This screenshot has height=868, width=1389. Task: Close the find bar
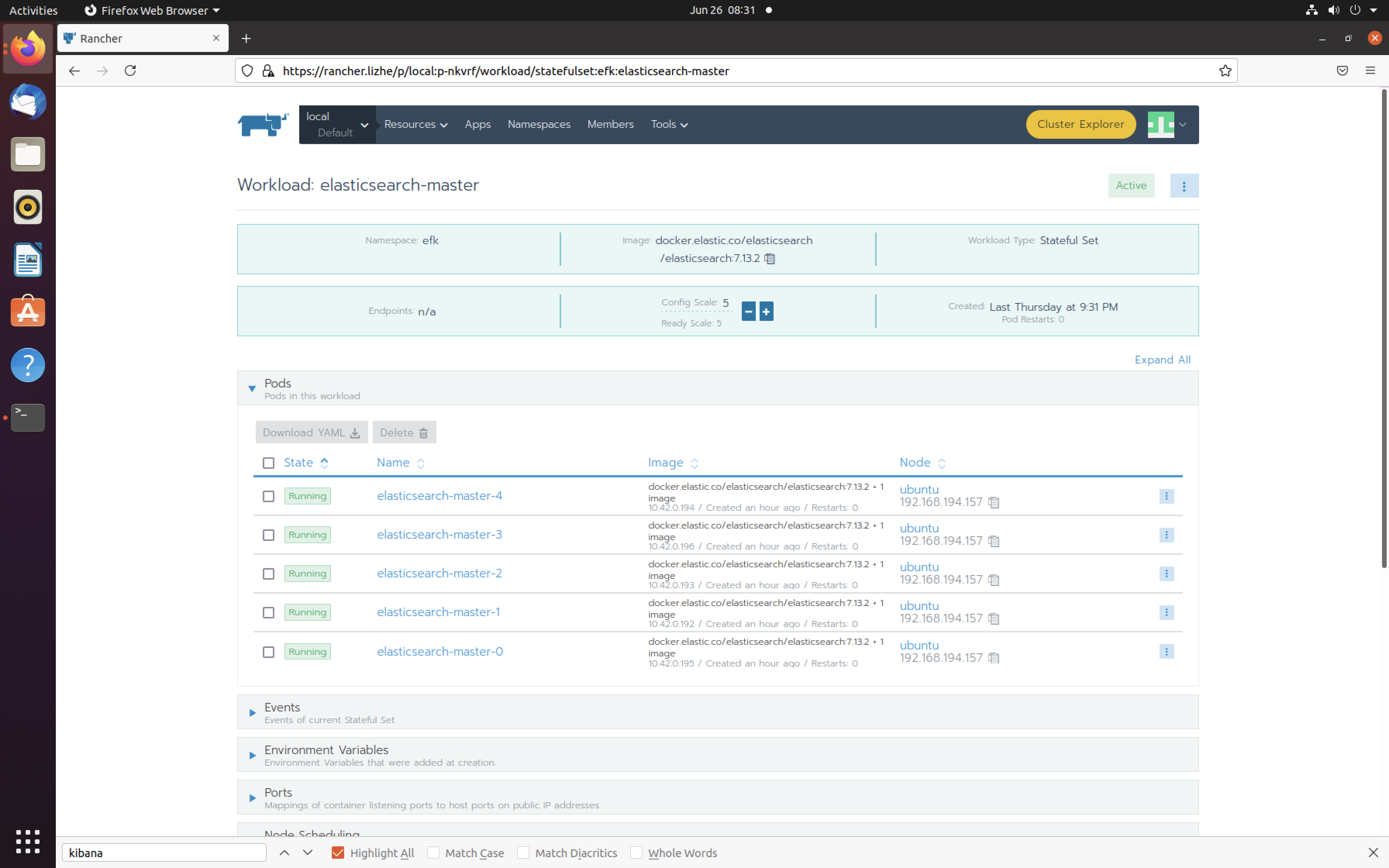1373,852
